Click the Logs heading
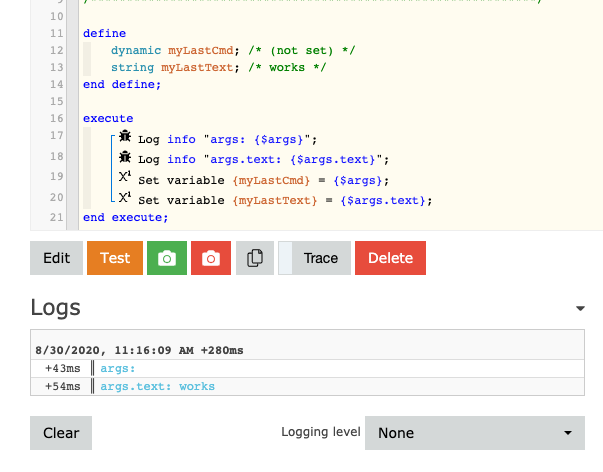This screenshot has height=472, width=603. tap(55, 308)
